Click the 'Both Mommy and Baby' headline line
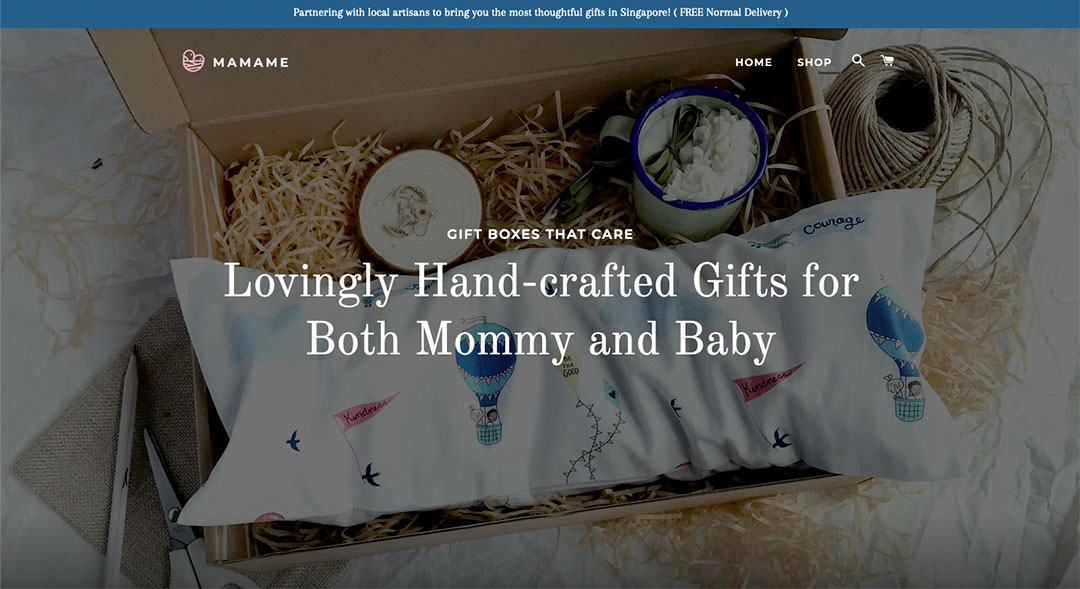The width and height of the screenshot is (1080, 589). pyautogui.click(x=541, y=340)
